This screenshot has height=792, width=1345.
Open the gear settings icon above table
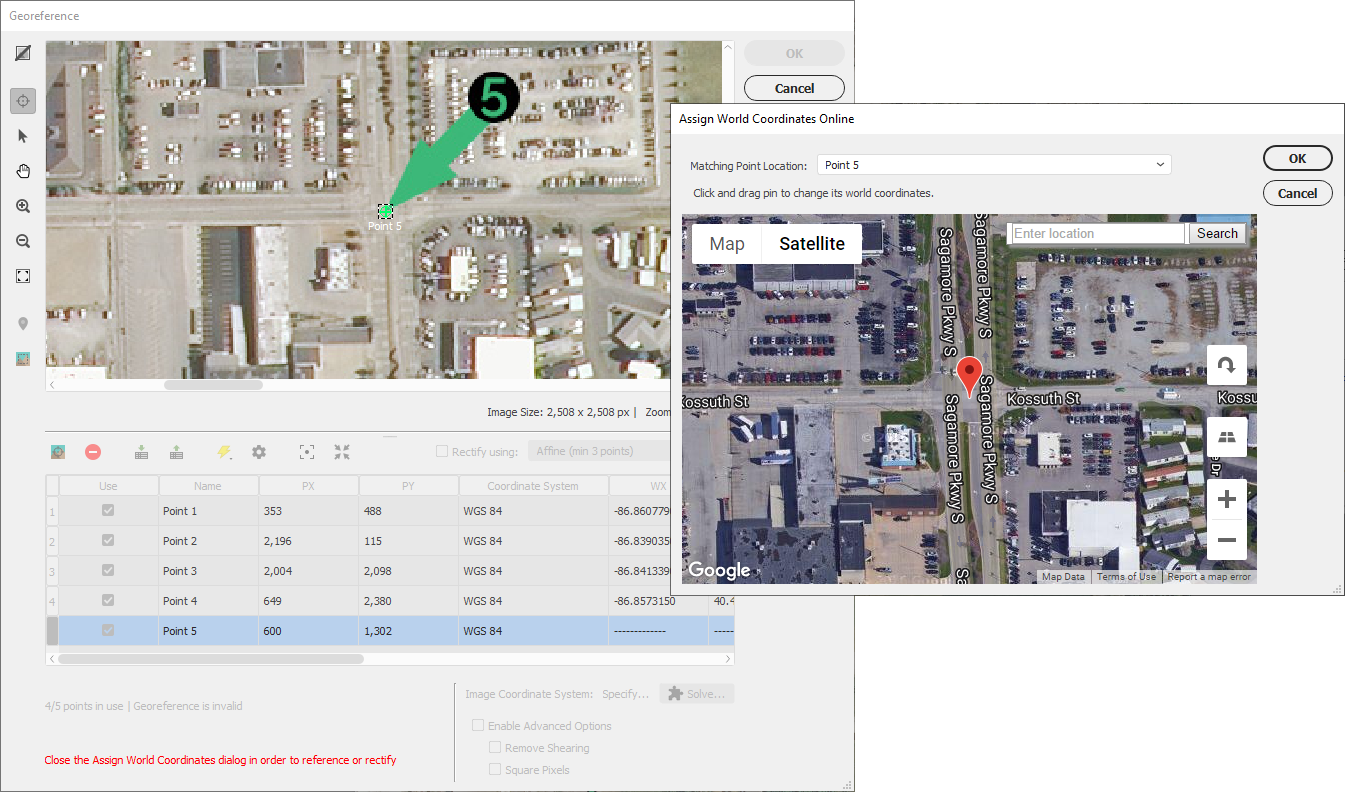259,452
